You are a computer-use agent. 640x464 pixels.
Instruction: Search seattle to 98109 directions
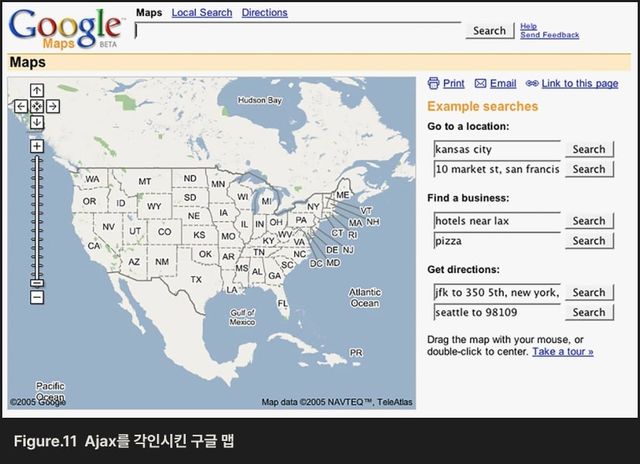[589, 312]
